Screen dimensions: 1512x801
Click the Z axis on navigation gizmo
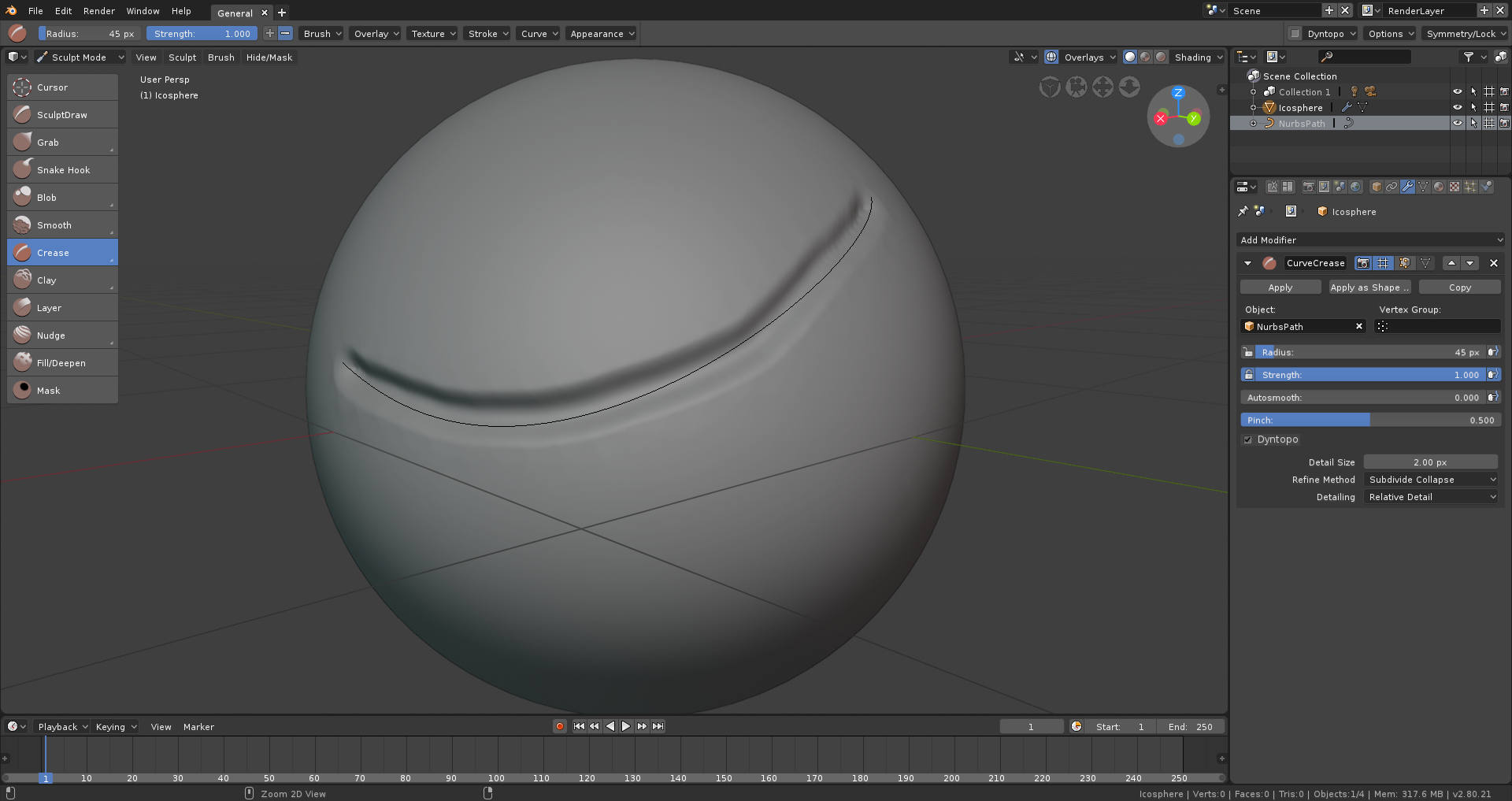pos(1178,93)
